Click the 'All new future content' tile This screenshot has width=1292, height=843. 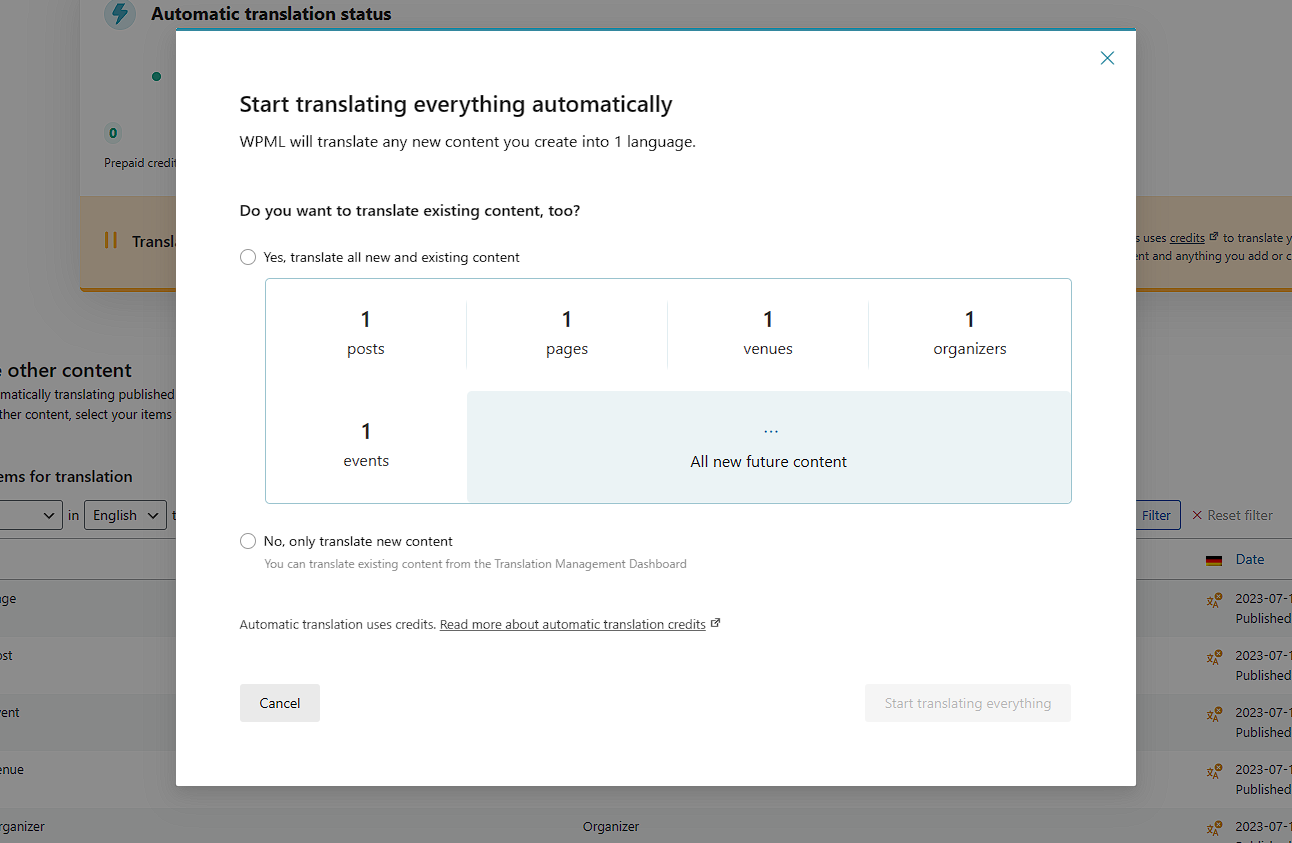pyautogui.click(x=769, y=446)
